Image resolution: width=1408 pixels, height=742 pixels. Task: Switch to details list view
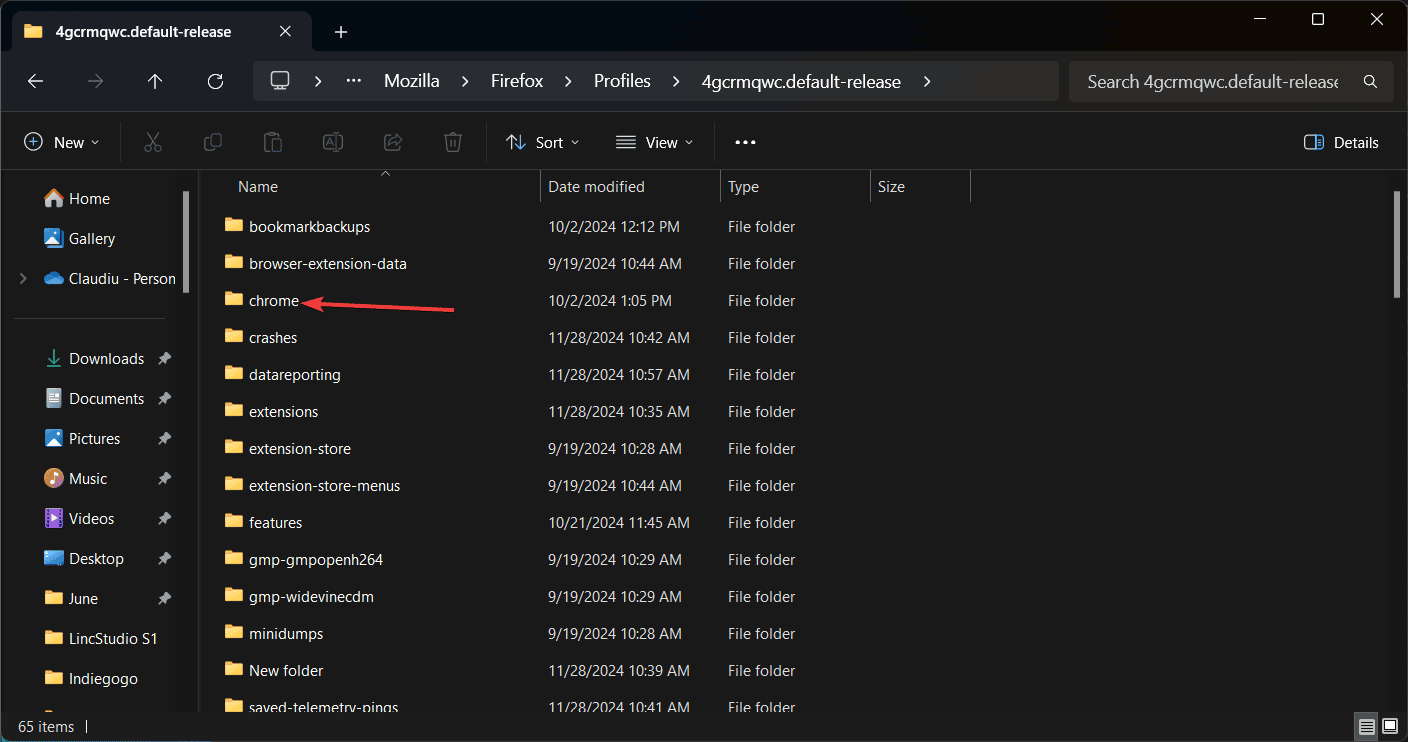click(x=1366, y=725)
